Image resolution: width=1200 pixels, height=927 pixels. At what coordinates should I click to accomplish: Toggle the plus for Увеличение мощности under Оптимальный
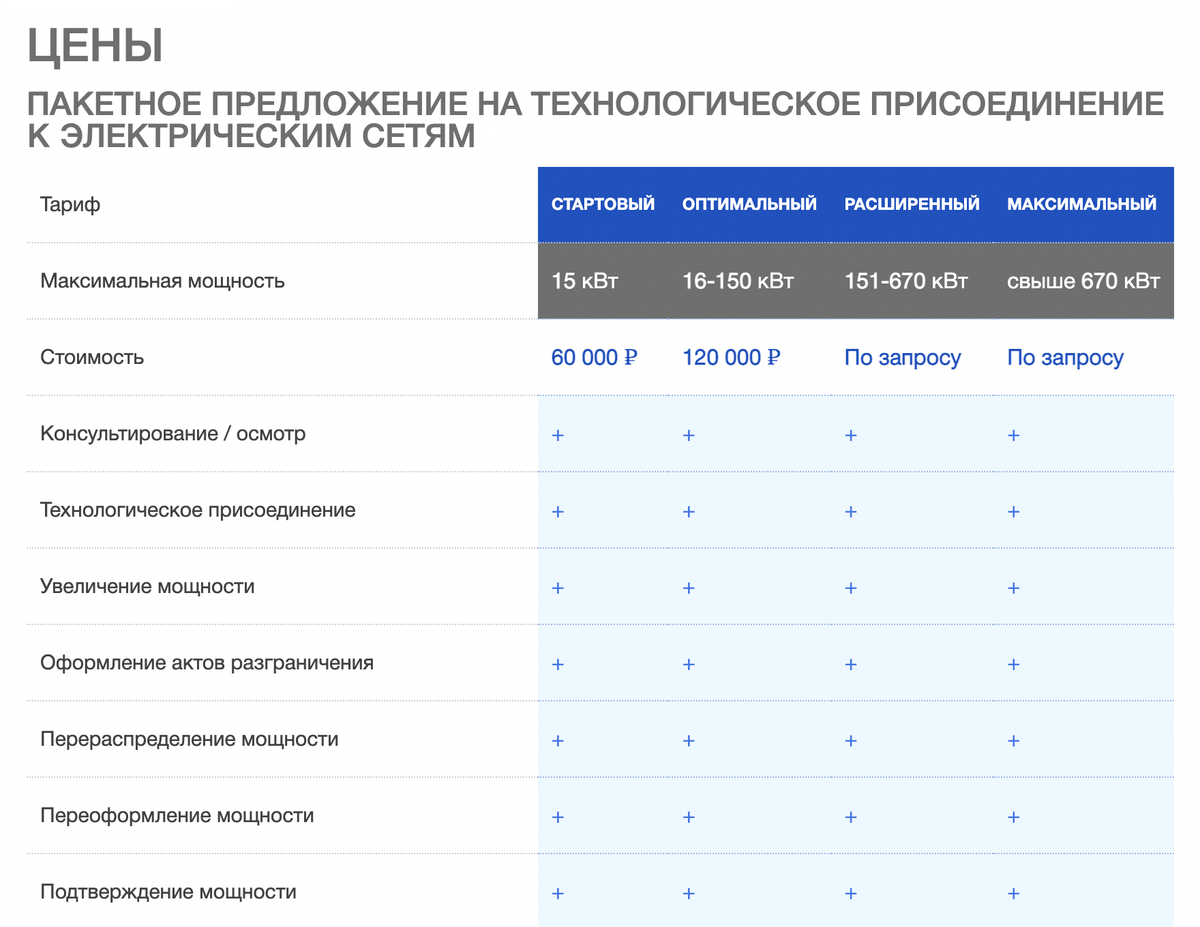coord(688,587)
